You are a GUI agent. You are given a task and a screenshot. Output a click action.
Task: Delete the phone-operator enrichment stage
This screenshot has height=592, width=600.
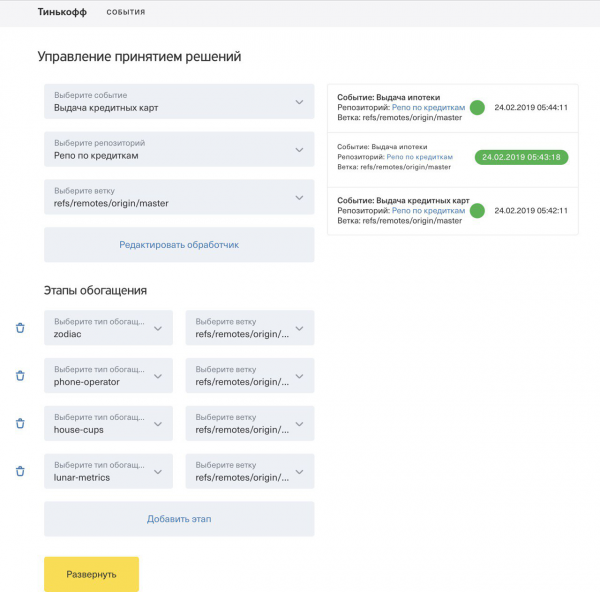tap(20, 376)
